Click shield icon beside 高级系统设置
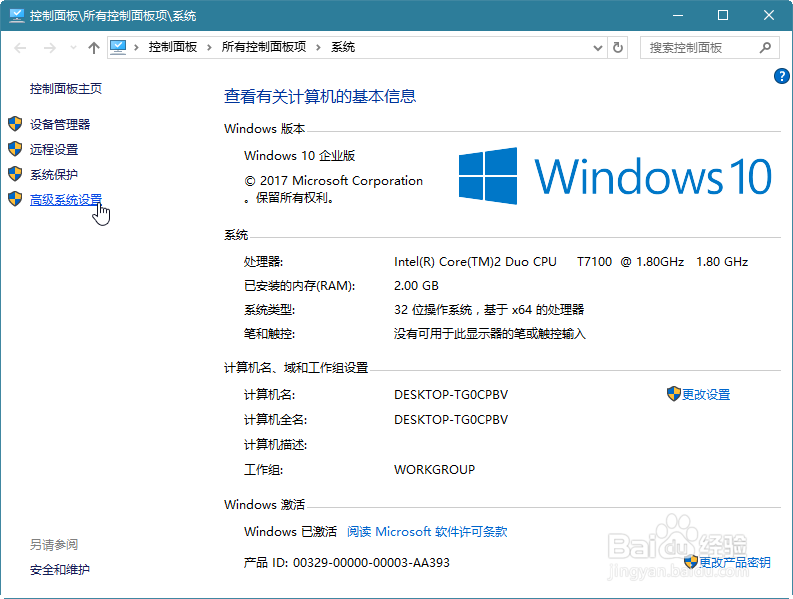 pos(15,199)
